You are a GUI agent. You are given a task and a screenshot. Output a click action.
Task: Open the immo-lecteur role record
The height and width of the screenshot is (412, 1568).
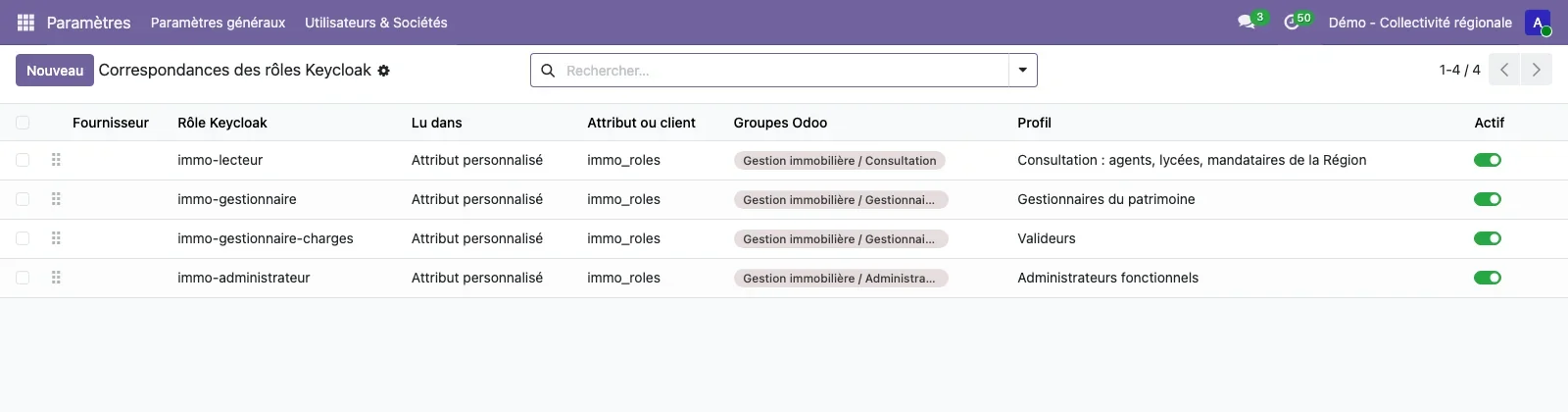[x=220, y=160]
